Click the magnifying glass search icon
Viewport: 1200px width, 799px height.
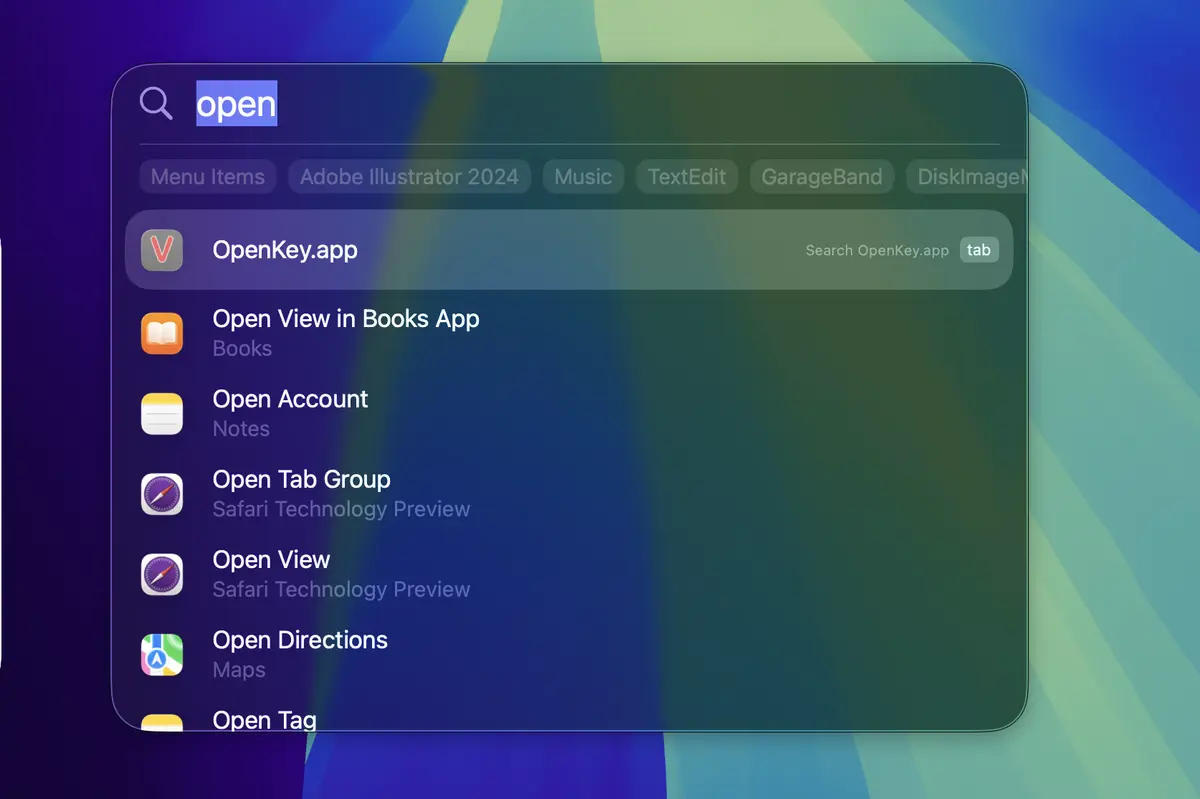click(x=156, y=103)
